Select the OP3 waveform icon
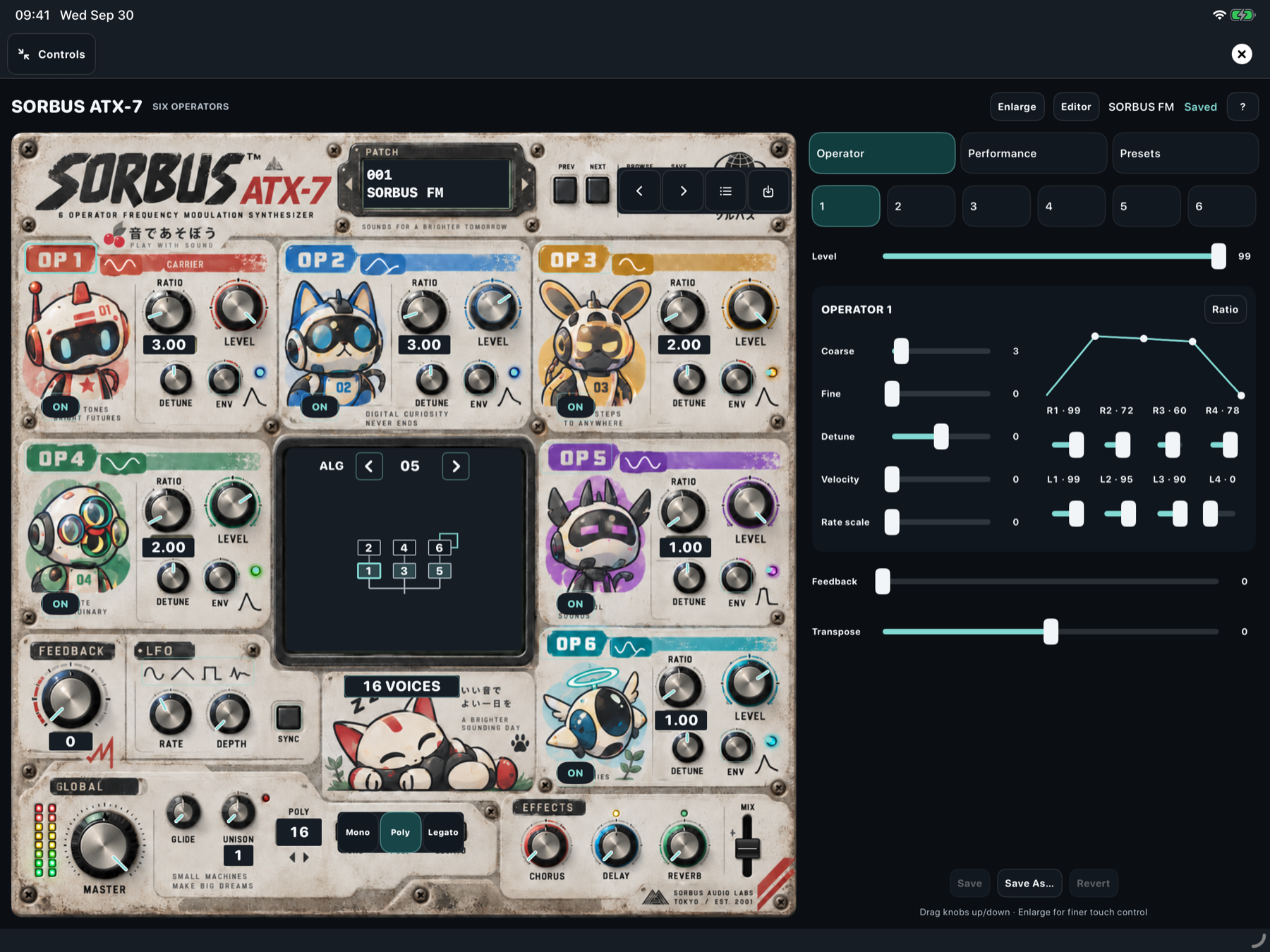 point(632,265)
